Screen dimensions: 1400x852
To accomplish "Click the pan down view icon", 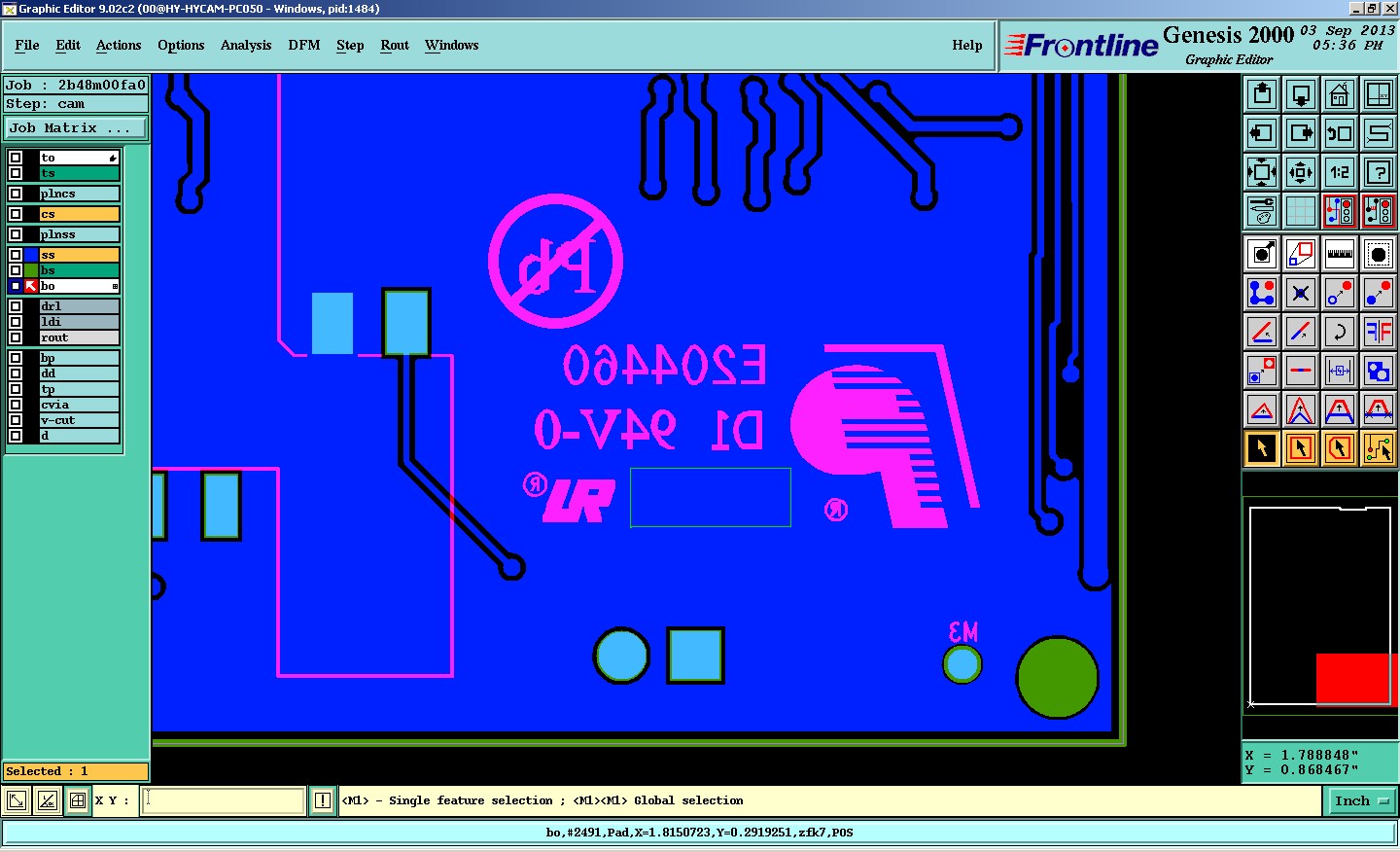I will coord(1301,94).
